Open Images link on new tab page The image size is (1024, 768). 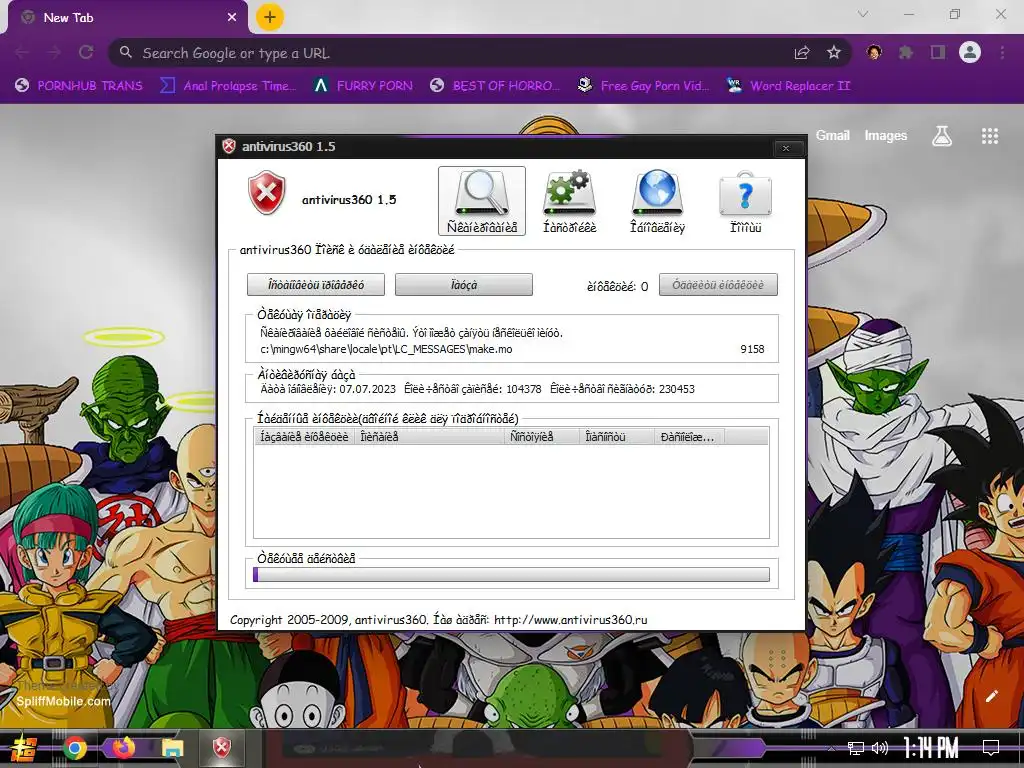(x=886, y=135)
